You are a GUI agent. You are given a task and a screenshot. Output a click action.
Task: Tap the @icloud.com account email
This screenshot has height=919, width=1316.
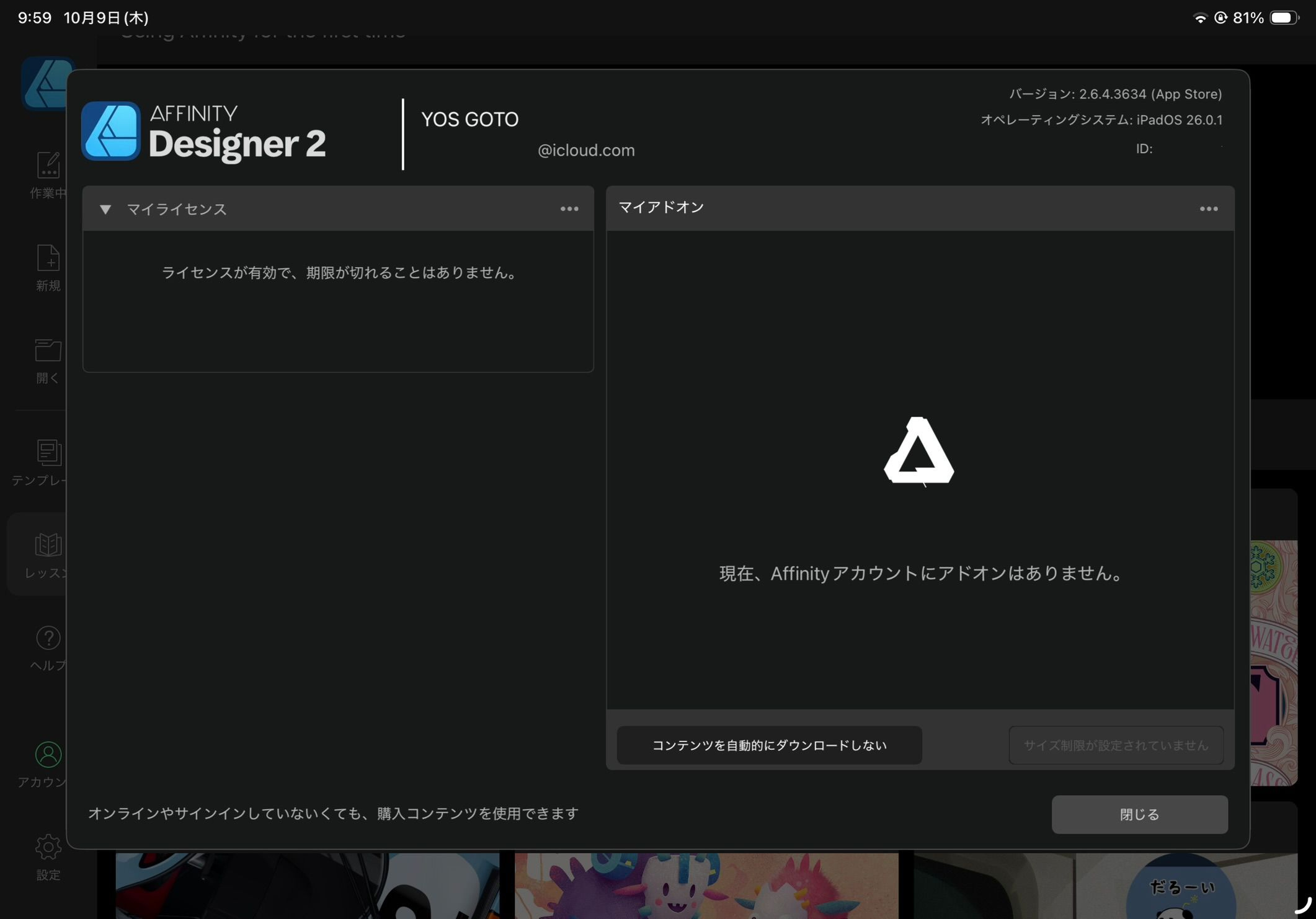585,151
